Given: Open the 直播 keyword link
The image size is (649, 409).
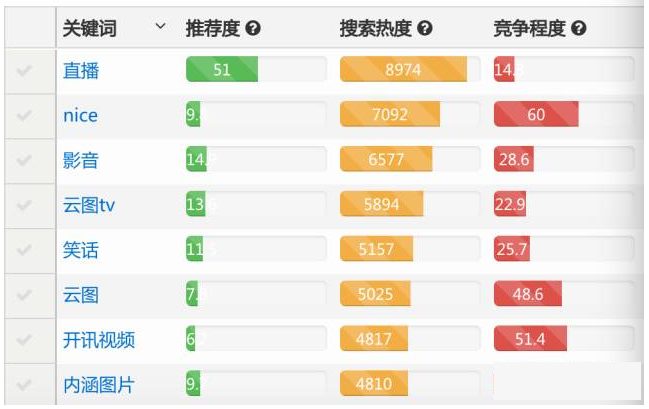Looking at the screenshot, I should 81,70.
